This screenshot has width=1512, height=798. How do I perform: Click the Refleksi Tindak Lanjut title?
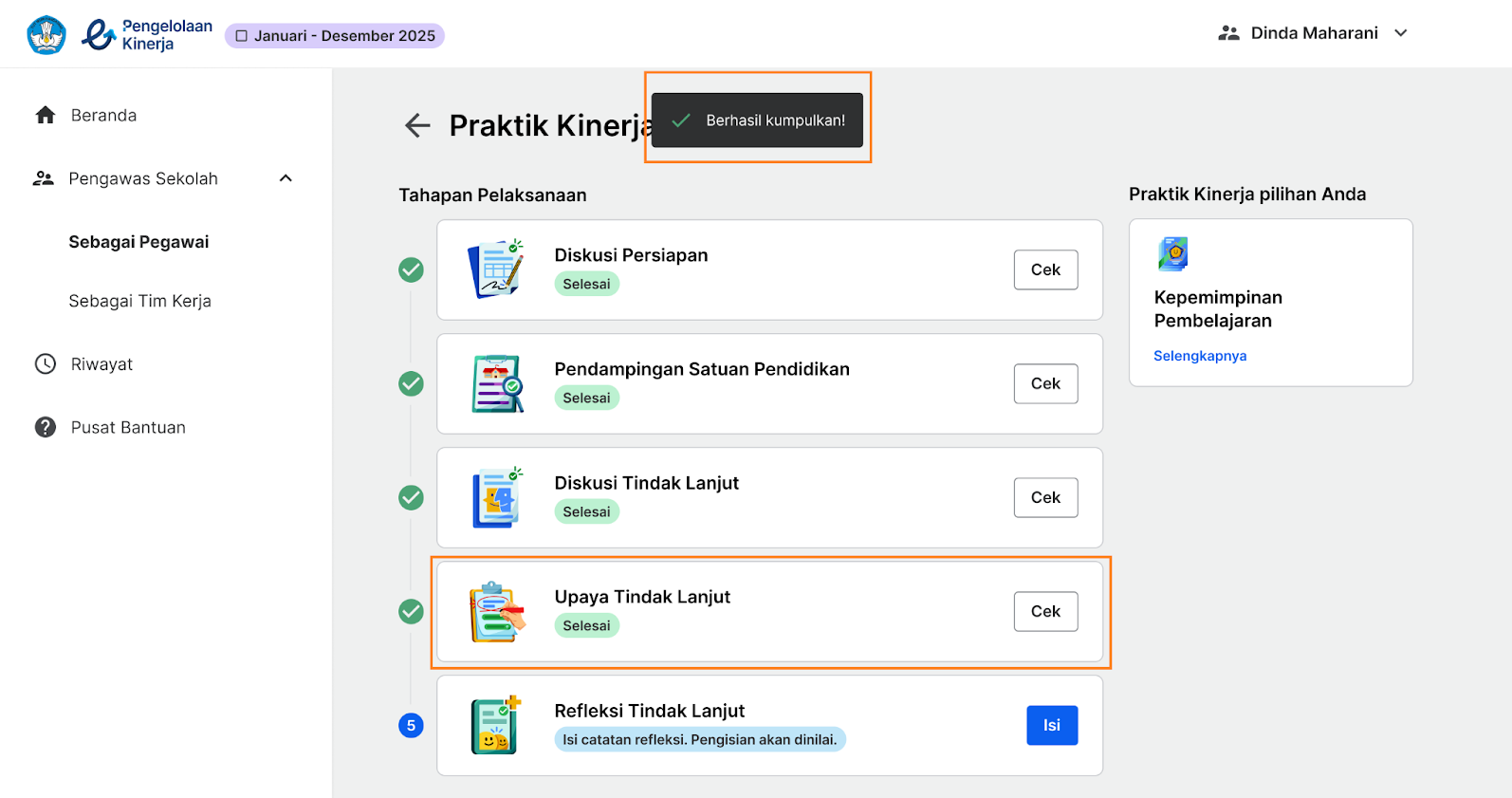pyautogui.click(x=650, y=711)
